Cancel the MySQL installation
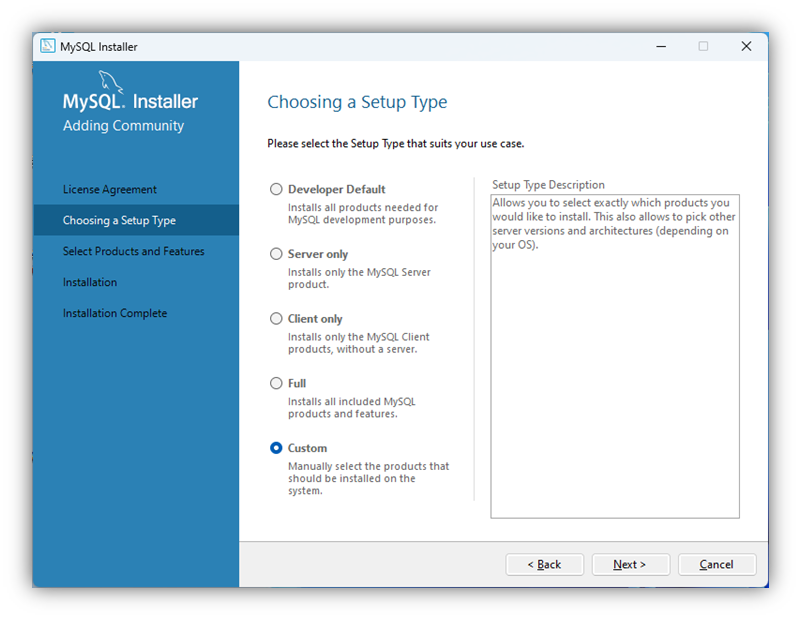The width and height of the screenshot is (801, 620). point(717,564)
